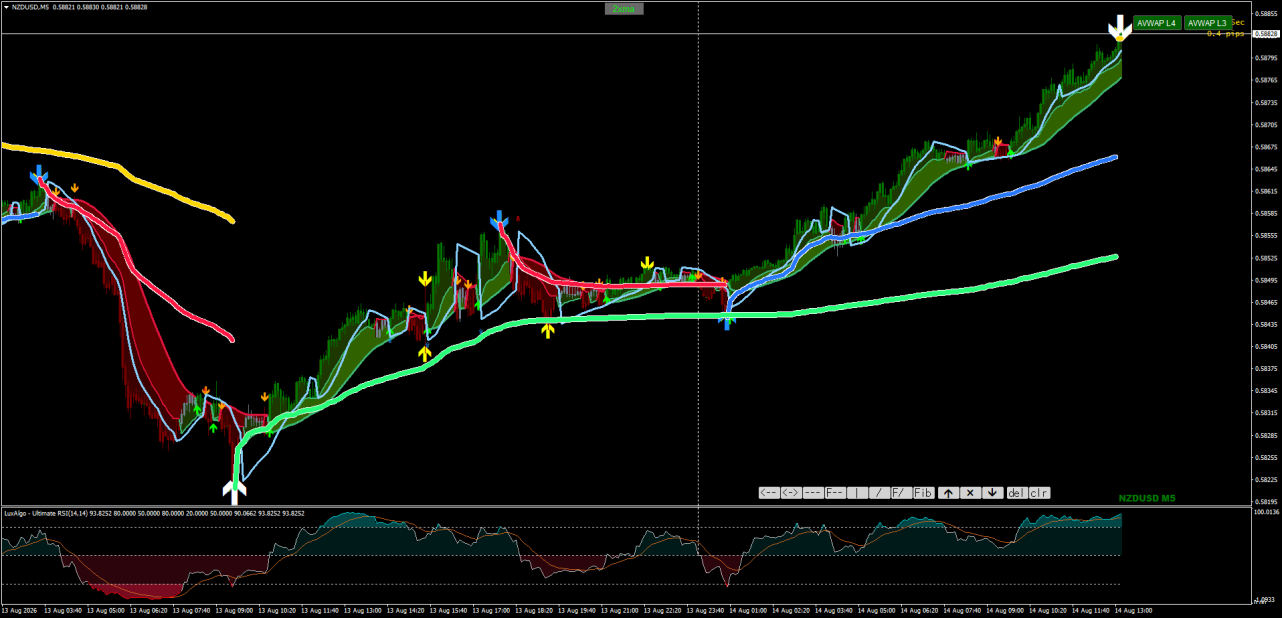
Task: Click the '14 Aug 13:00' time axis label
Action: pyautogui.click(x=1133, y=610)
